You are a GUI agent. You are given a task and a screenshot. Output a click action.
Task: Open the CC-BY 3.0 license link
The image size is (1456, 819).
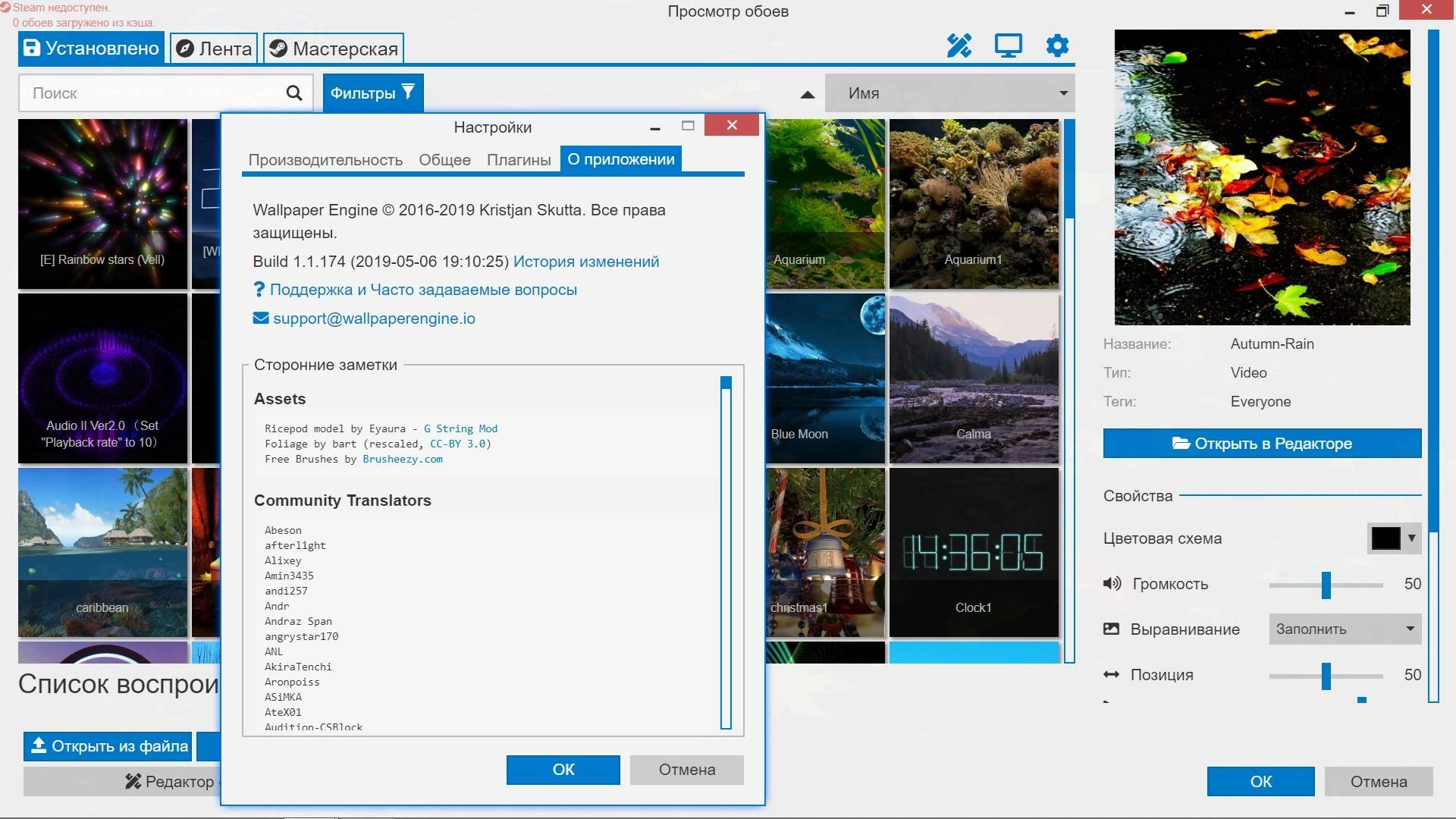click(x=457, y=444)
